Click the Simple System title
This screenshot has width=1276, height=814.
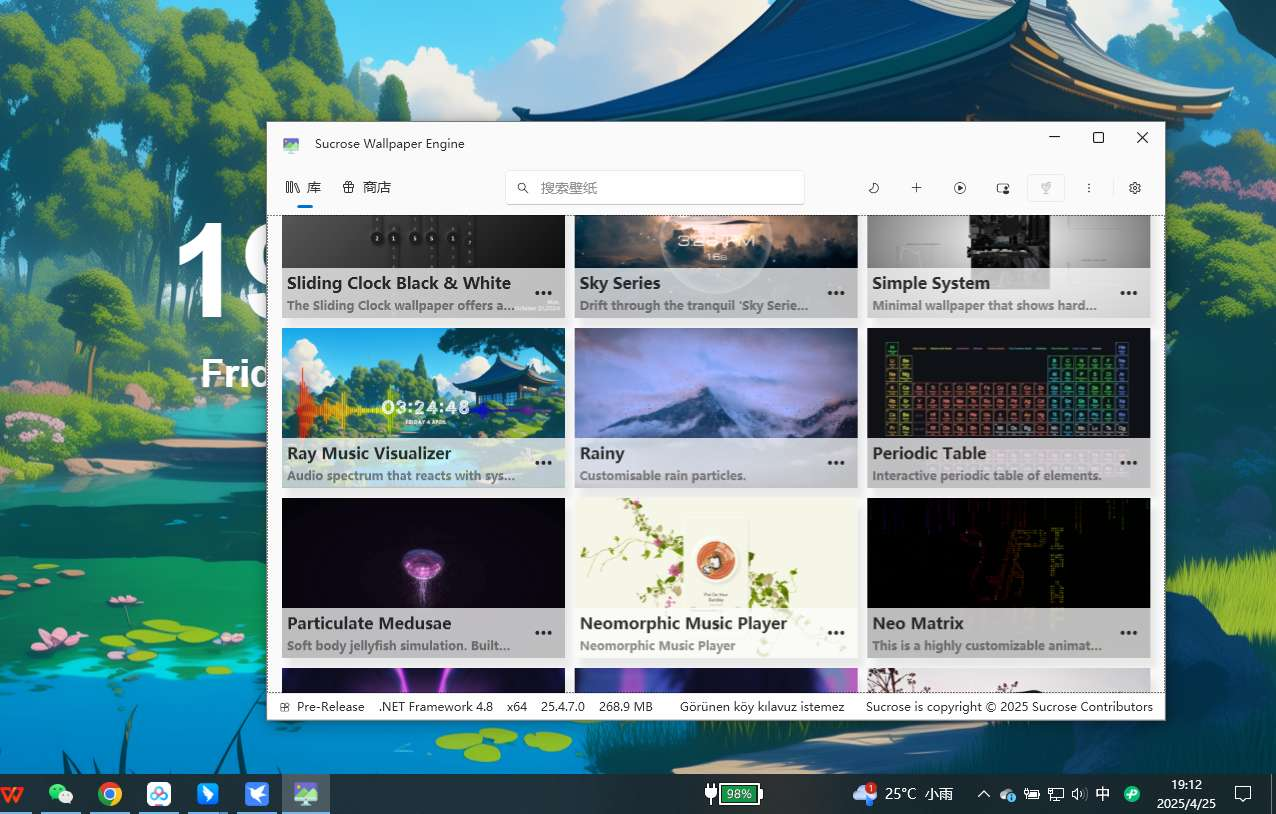pyautogui.click(x=931, y=283)
